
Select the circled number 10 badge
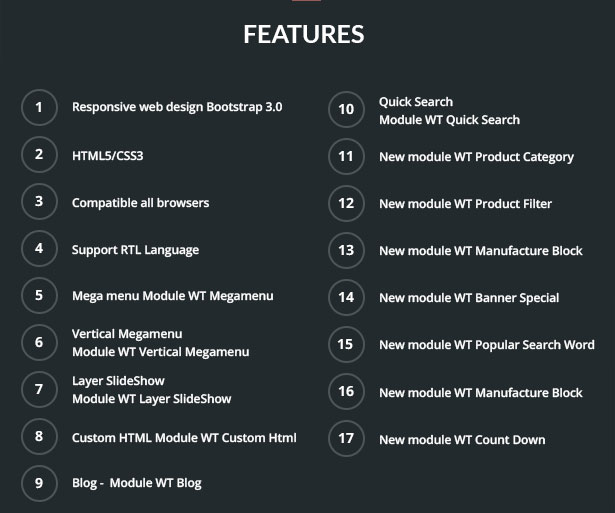tap(346, 109)
